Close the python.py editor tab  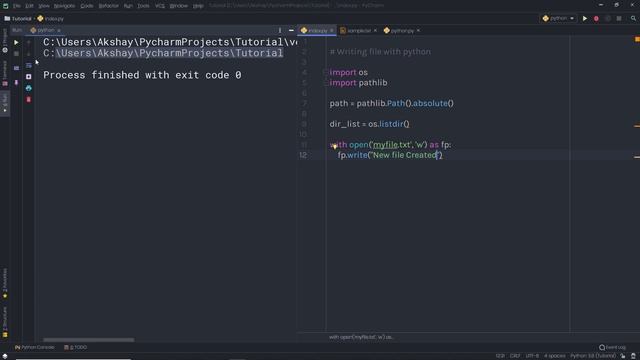click(x=418, y=31)
